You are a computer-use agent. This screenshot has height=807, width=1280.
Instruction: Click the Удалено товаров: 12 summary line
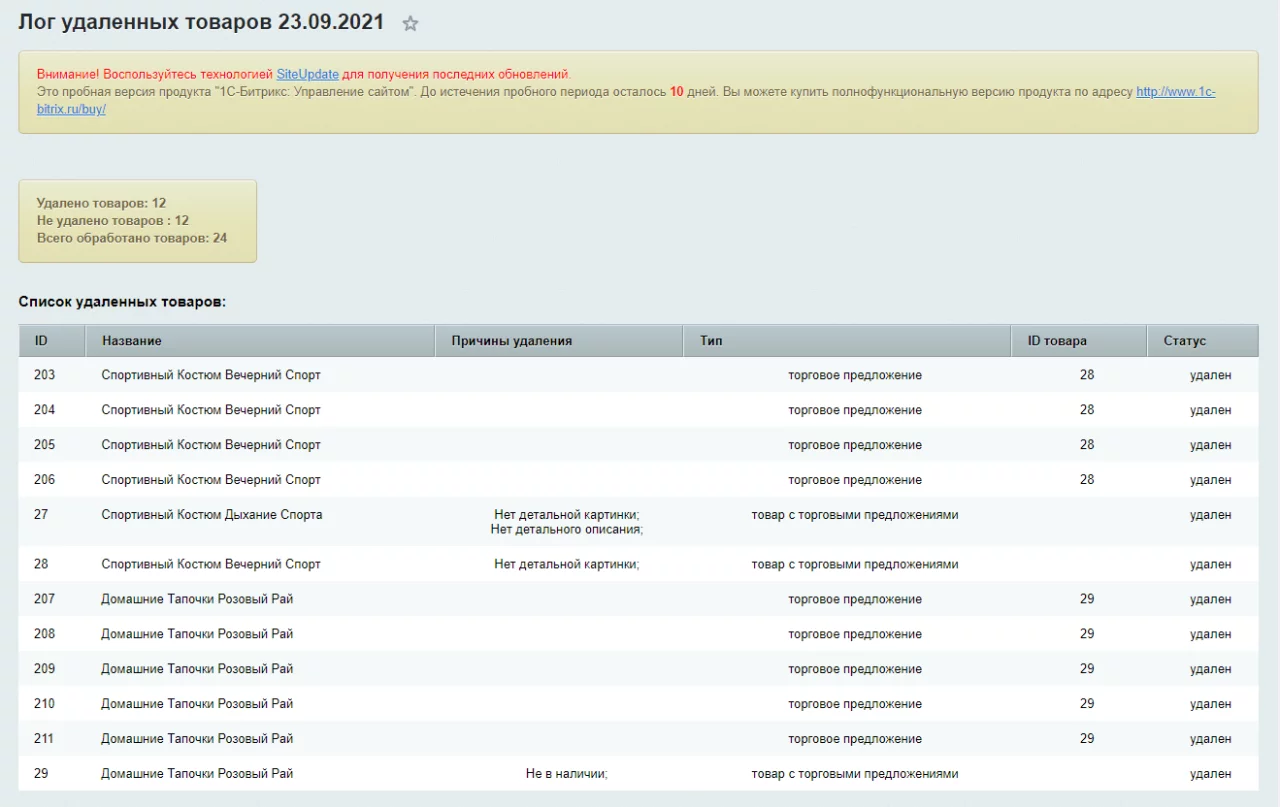click(x=101, y=203)
